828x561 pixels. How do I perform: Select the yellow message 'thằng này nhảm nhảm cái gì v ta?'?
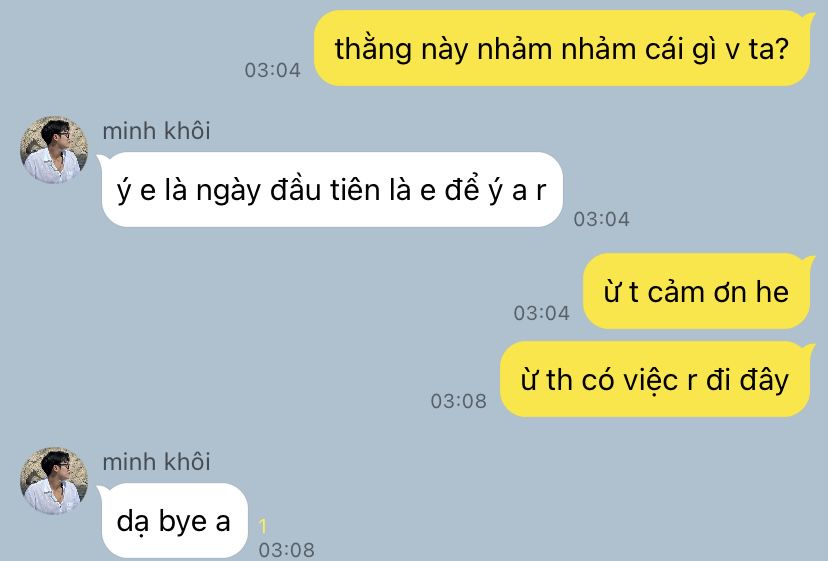563,49
